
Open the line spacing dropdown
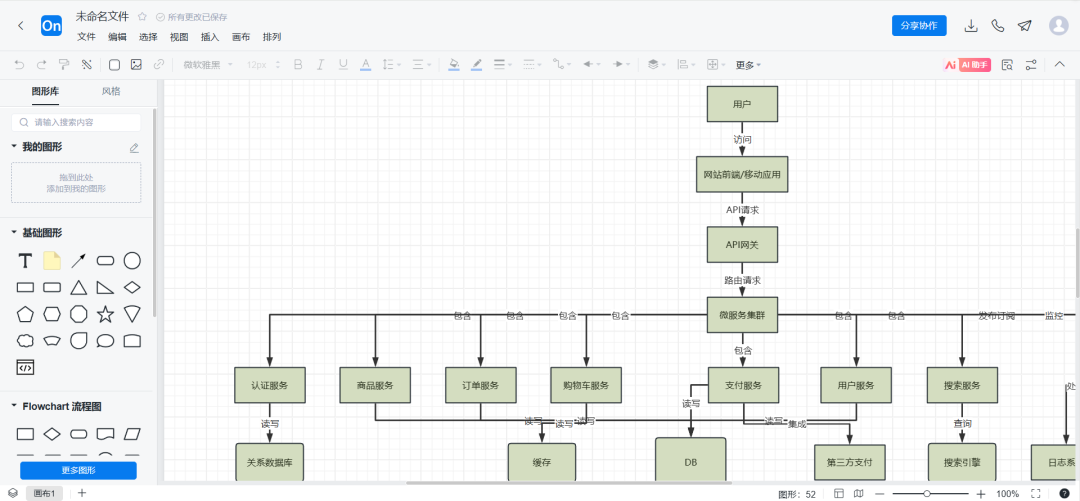391,65
